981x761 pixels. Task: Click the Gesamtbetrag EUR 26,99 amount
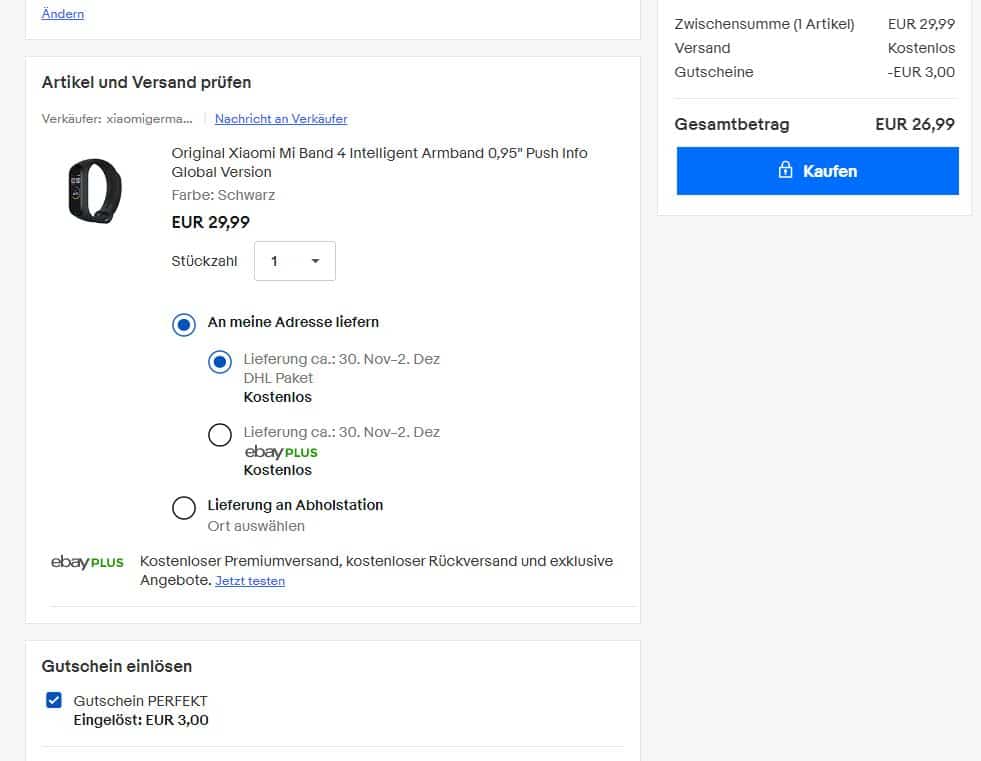915,125
